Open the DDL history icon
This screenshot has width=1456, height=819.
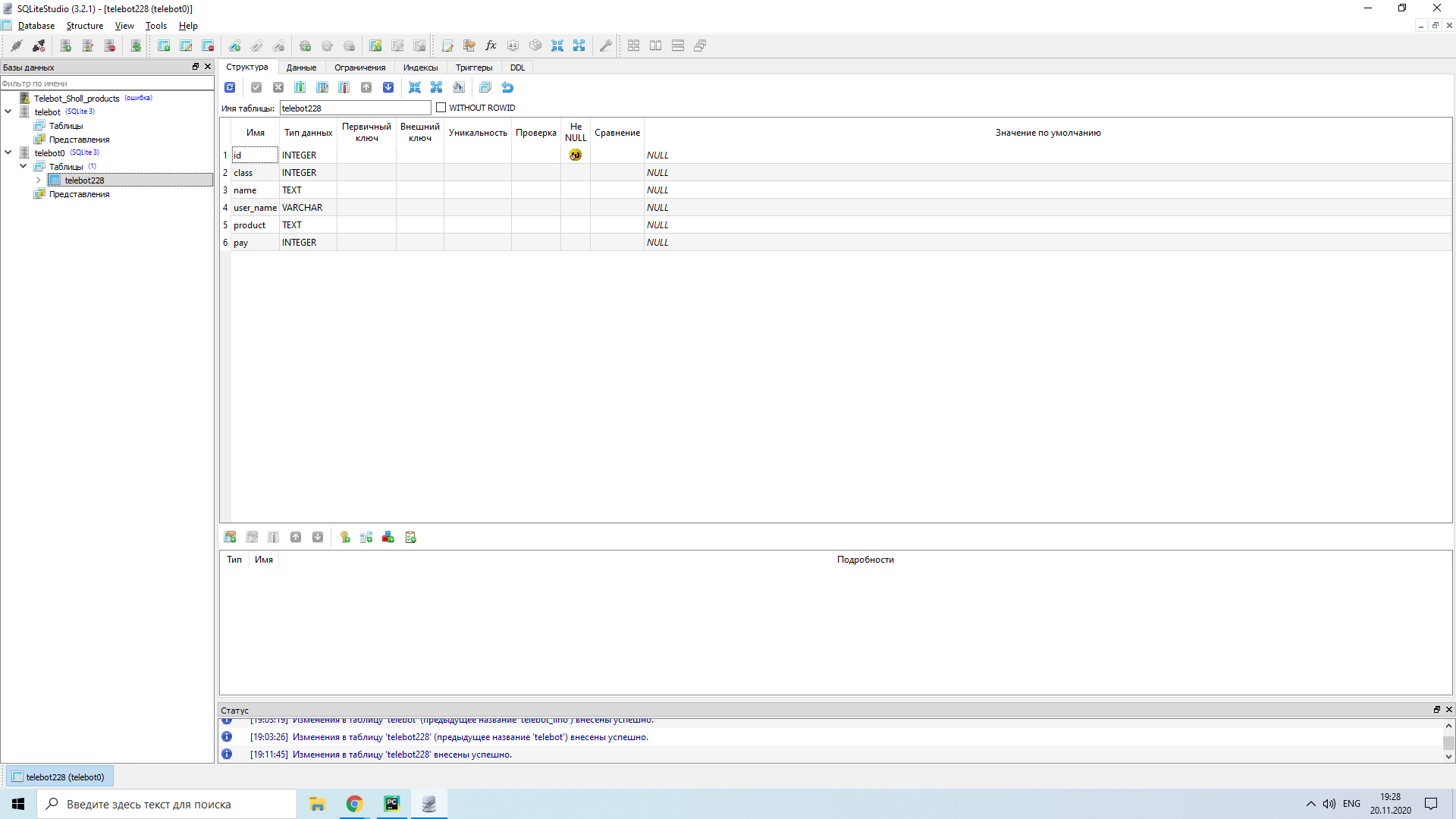tap(469, 46)
